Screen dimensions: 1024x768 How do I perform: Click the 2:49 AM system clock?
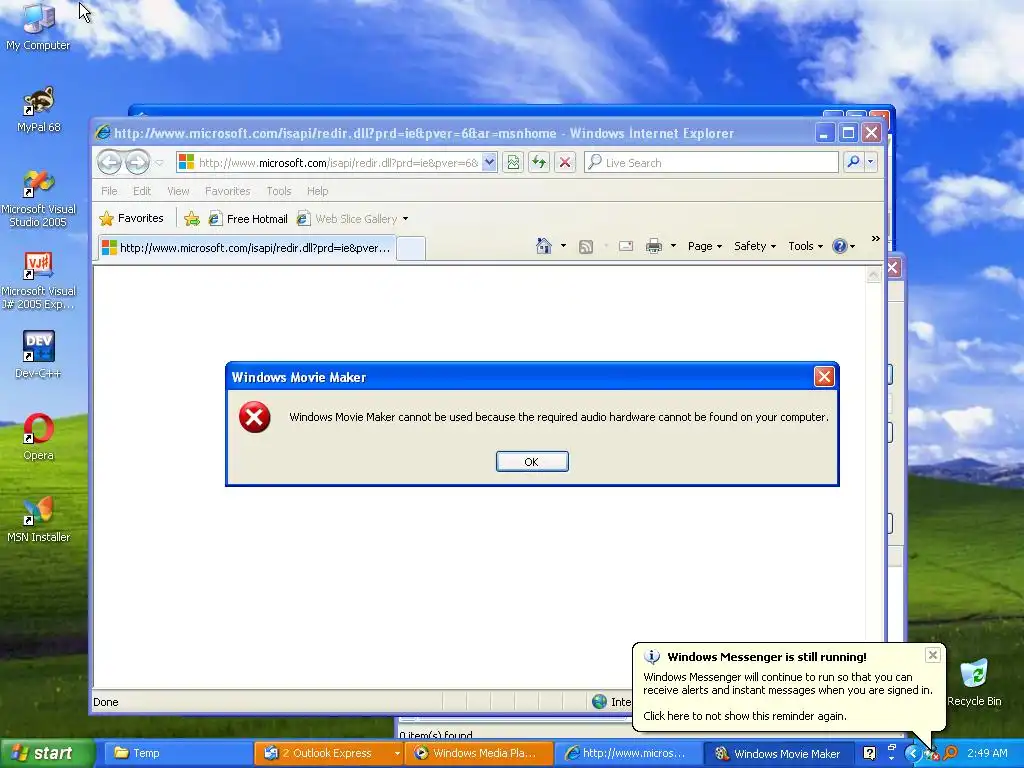[x=987, y=753]
